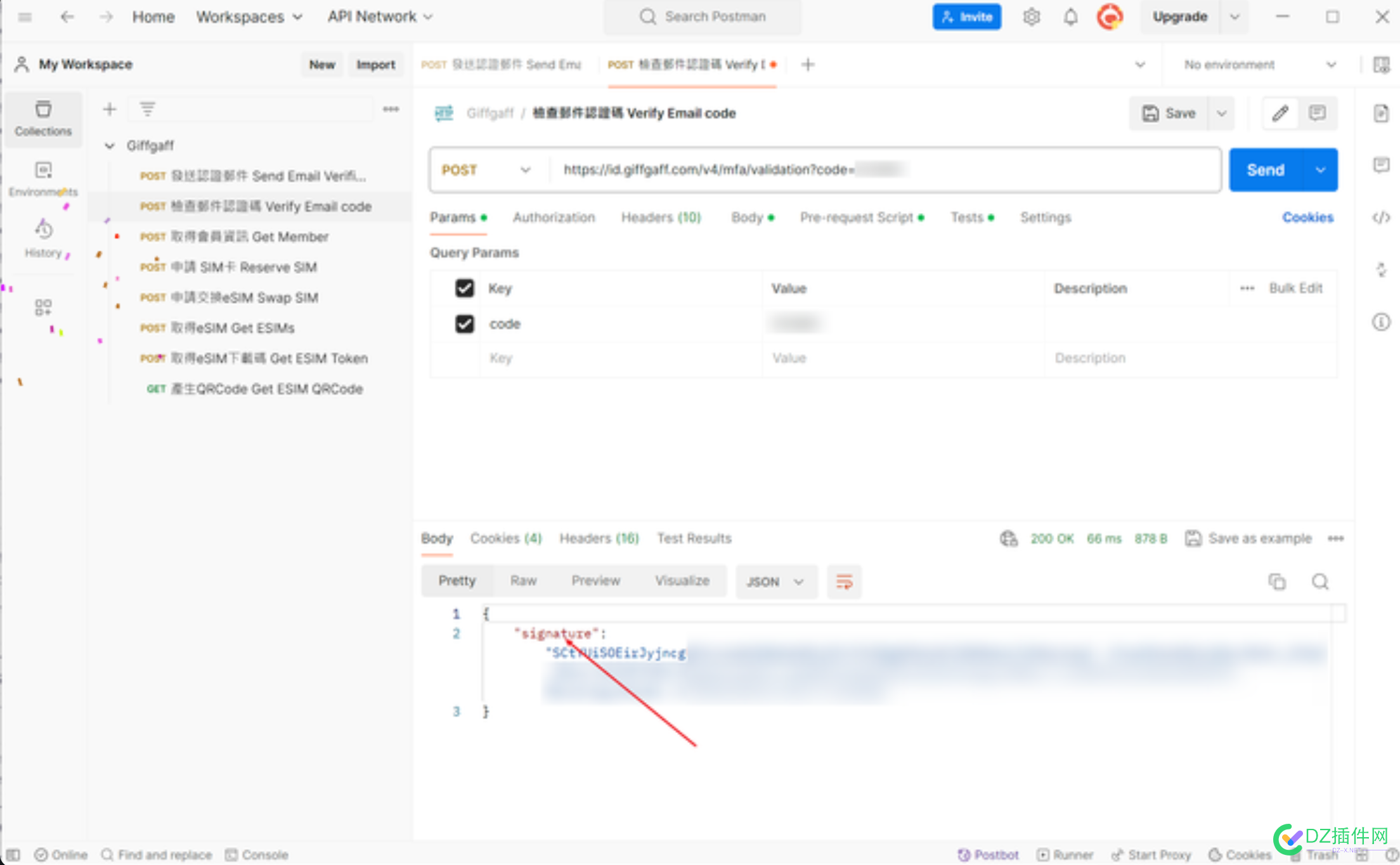Viewport: 1400px width, 865px height.
Task: Open the Reserve SIM request
Action: [x=250, y=268]
